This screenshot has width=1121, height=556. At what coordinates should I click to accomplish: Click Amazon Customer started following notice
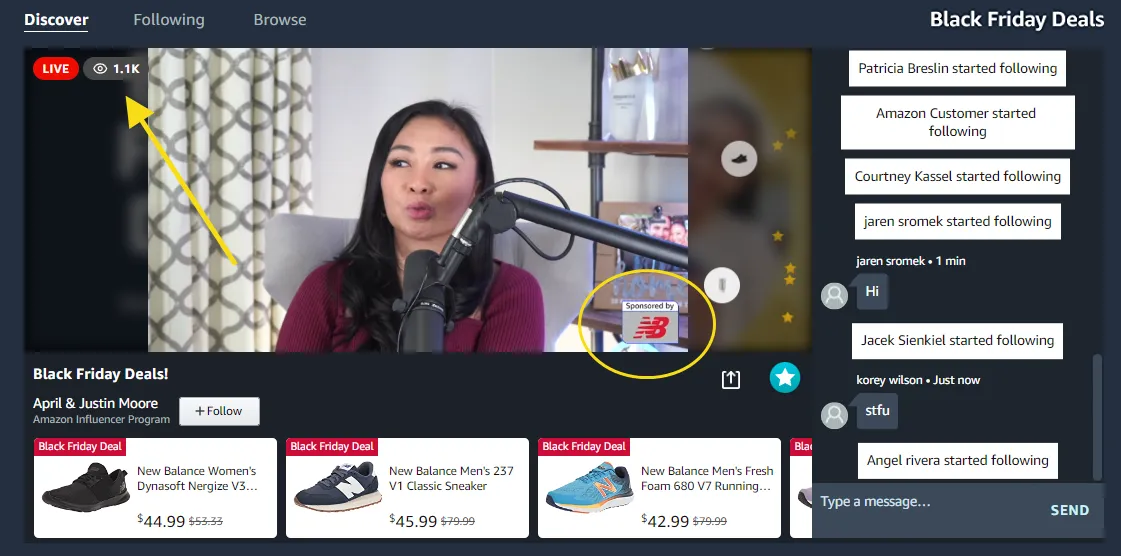957,122
